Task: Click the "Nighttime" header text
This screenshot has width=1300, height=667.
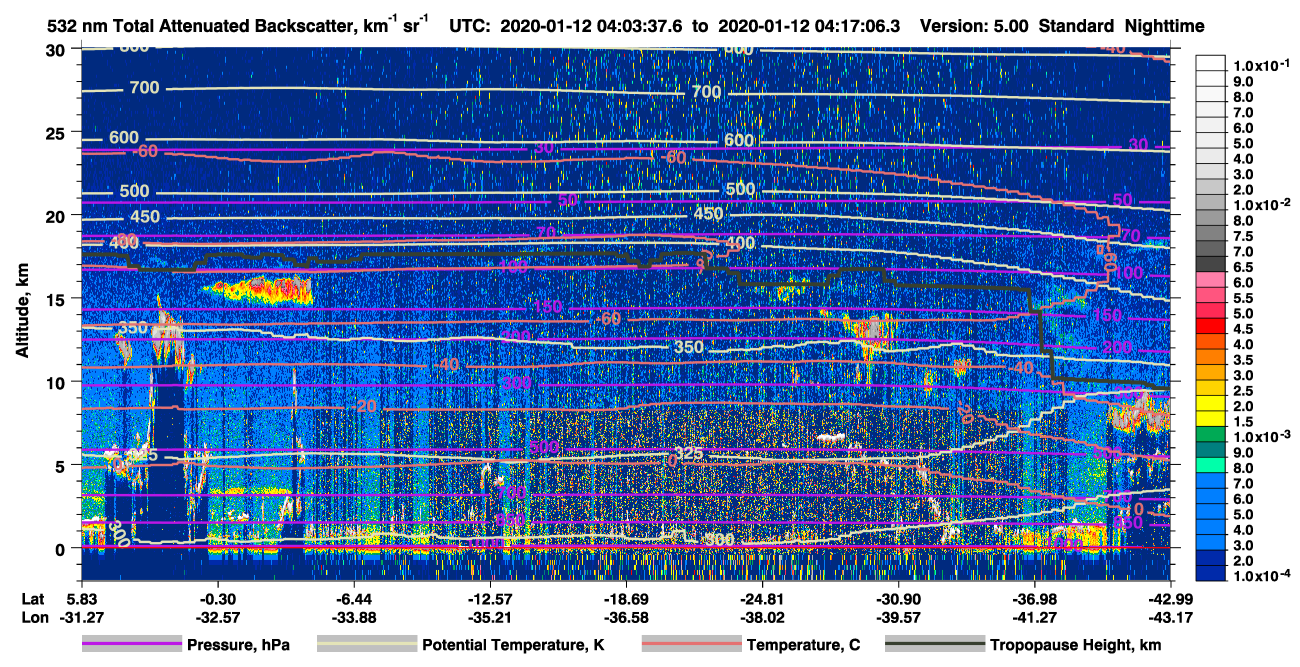Action: (1164, 27)
